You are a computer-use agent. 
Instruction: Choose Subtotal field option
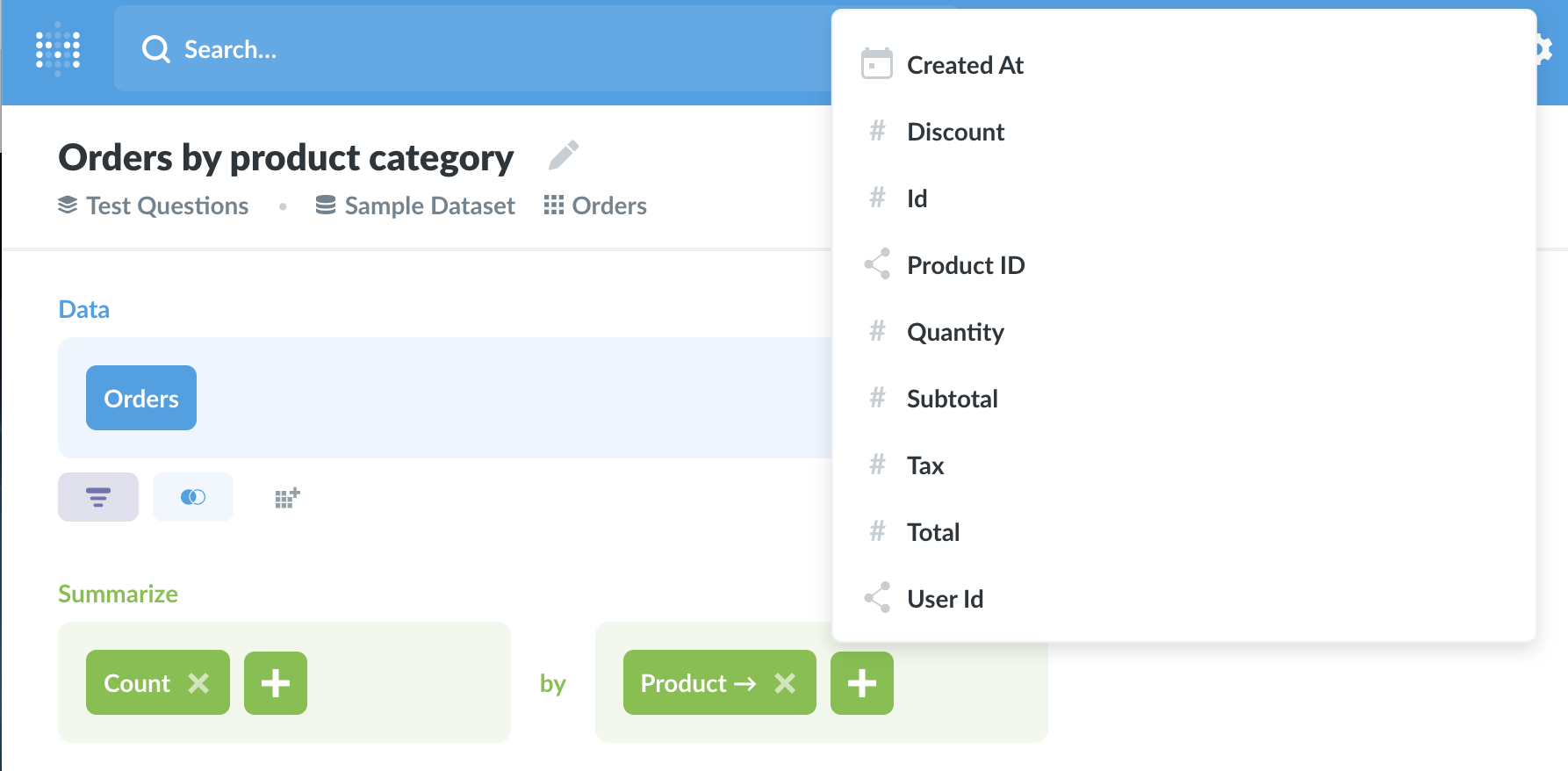(1183, 399)
